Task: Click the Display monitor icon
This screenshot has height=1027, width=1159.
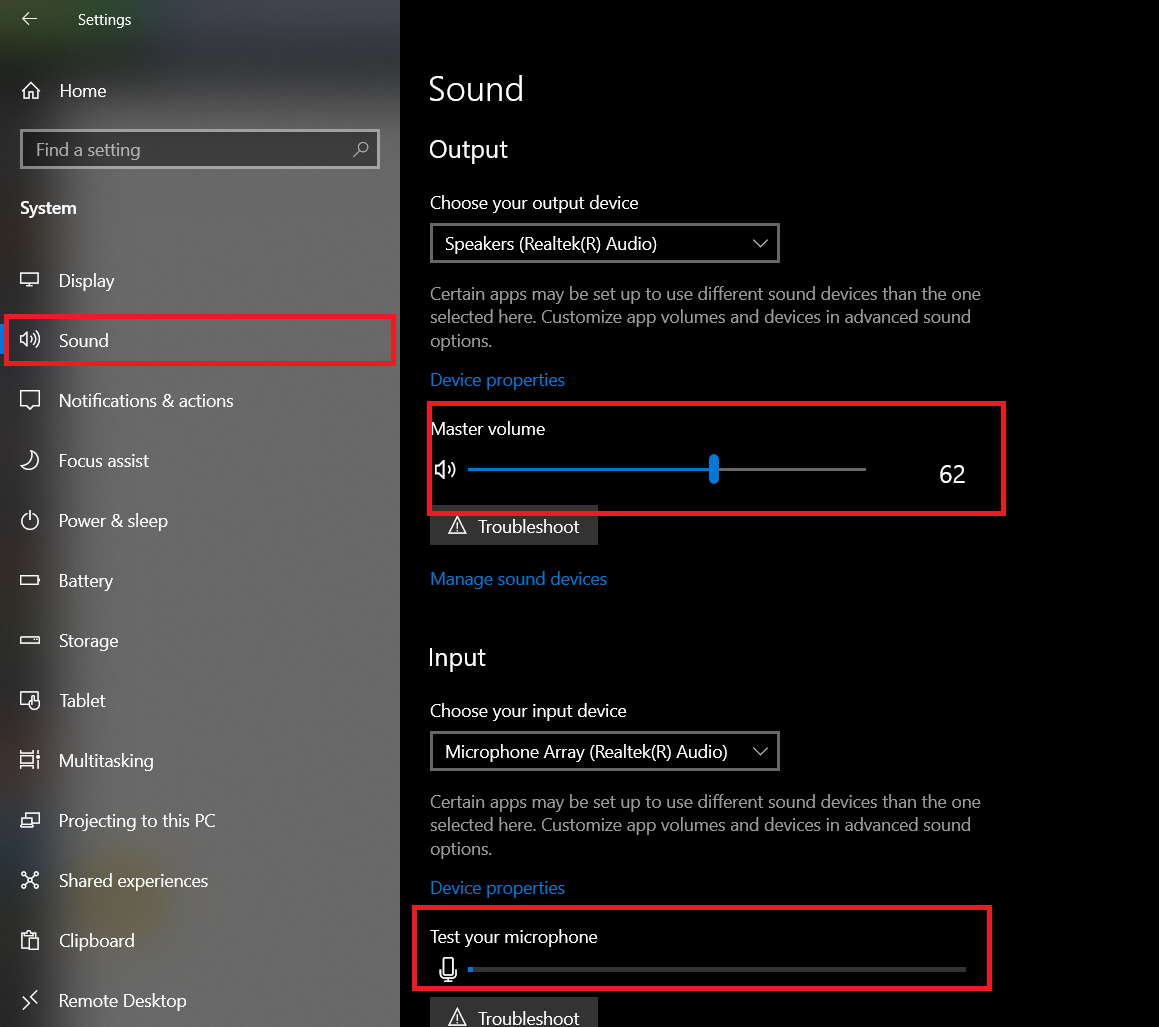Action: click(x=30, y=281)
